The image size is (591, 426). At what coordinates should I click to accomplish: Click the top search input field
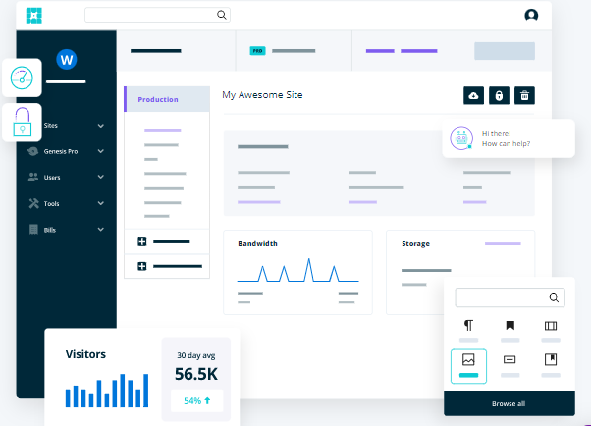point(158,15)
